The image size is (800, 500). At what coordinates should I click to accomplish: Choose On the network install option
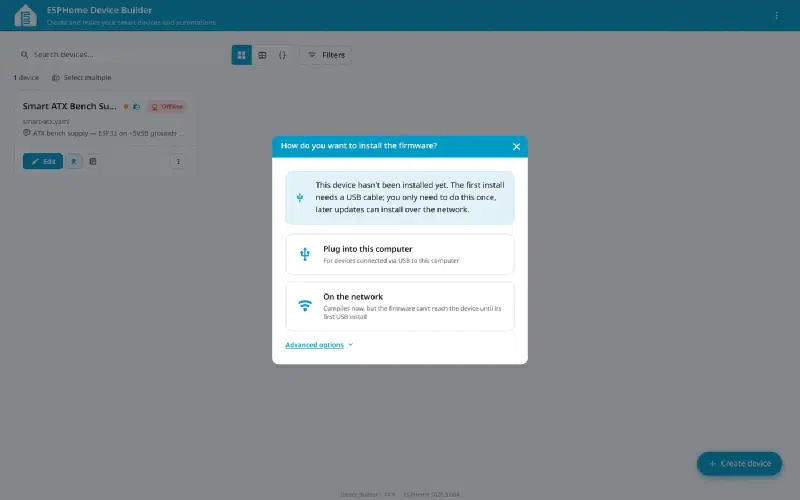(x=399, y=306)
